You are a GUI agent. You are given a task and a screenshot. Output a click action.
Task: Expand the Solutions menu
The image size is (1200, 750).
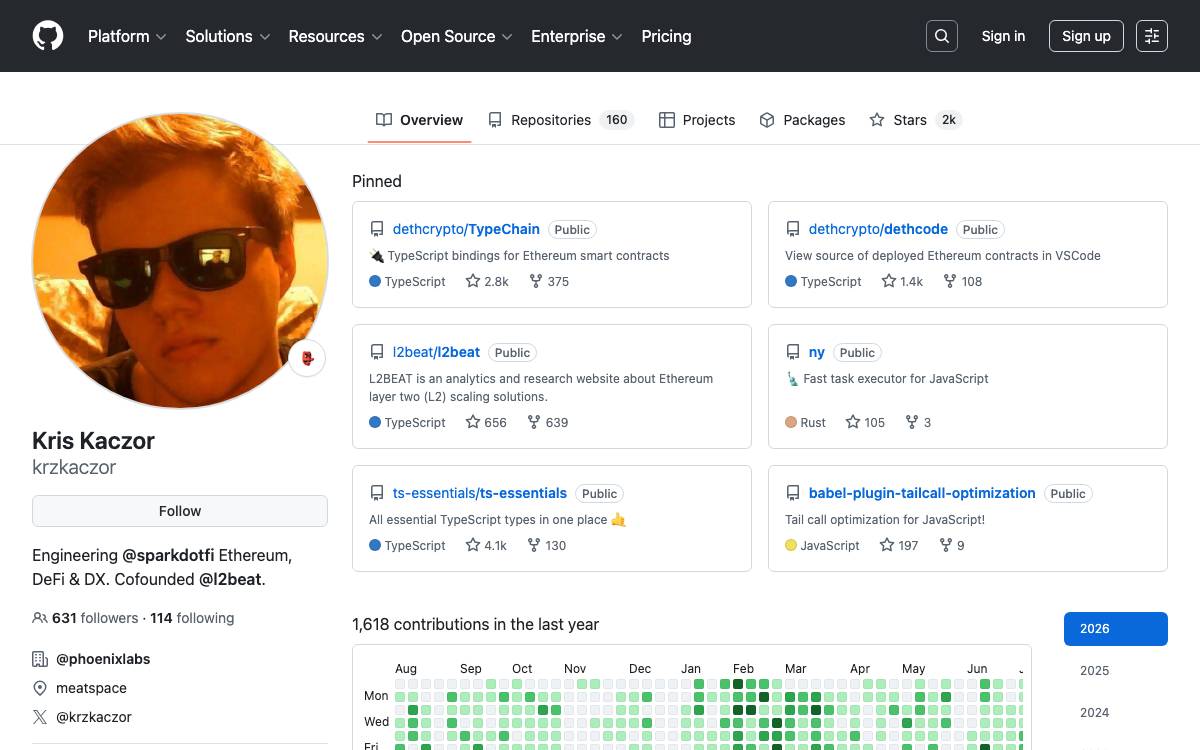tap(228, 36)
